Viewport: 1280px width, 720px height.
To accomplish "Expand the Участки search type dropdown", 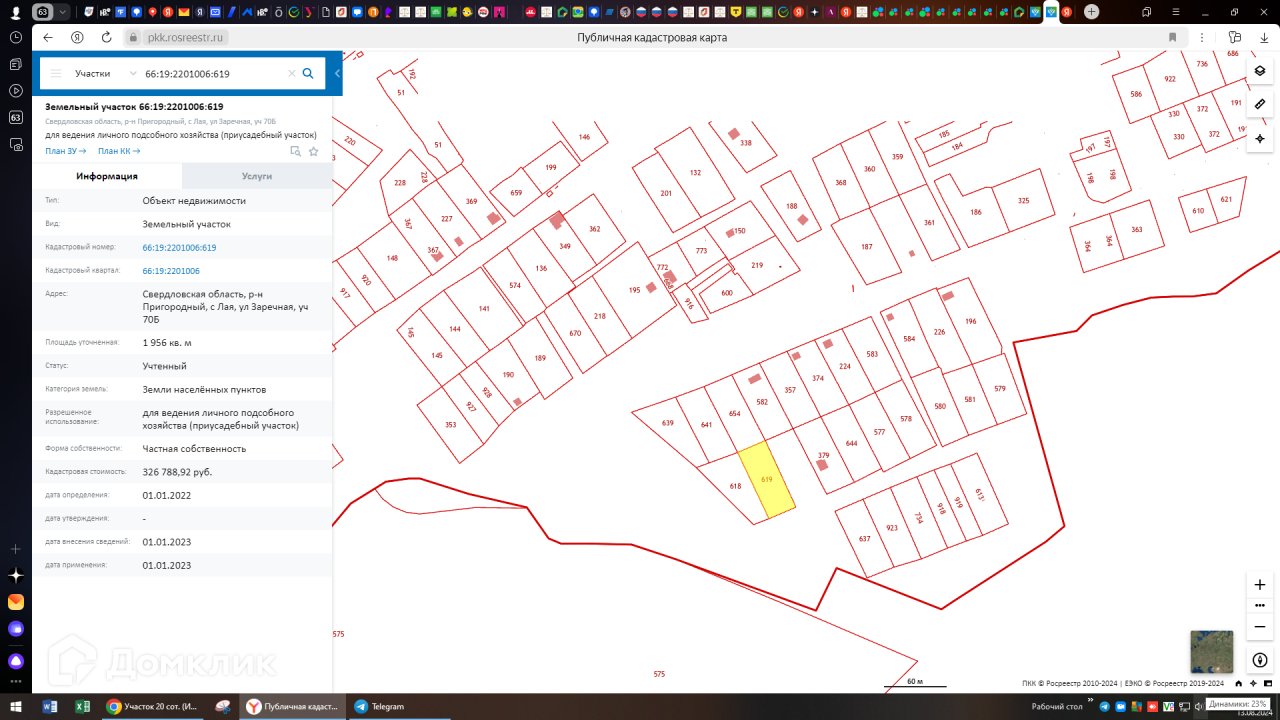I will pos(105,73).
